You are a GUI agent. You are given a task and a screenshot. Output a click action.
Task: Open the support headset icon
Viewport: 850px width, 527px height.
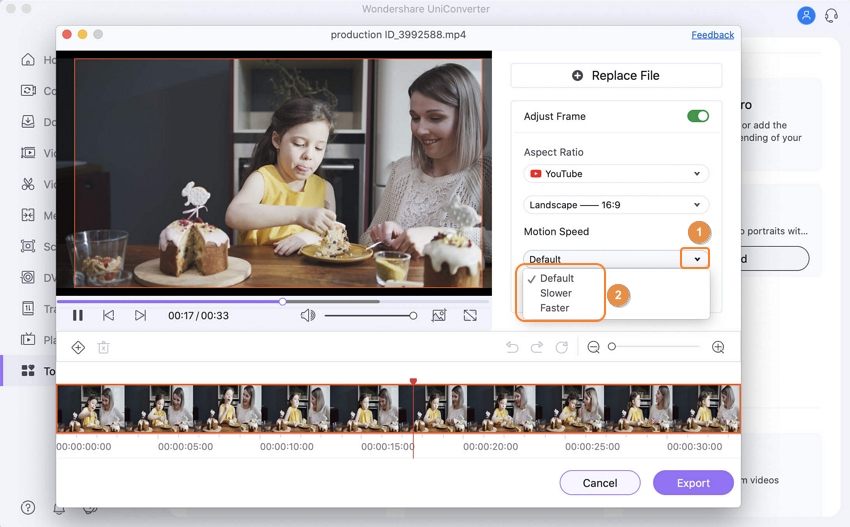[831, 15]
